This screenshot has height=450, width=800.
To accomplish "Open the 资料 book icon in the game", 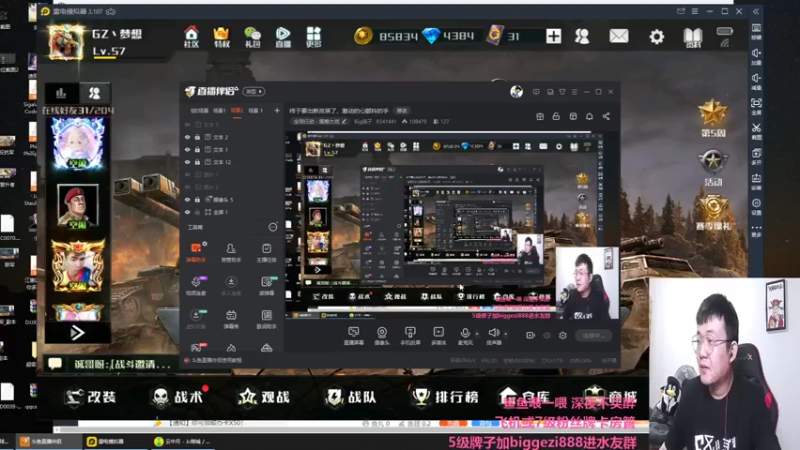I will 693,37.
